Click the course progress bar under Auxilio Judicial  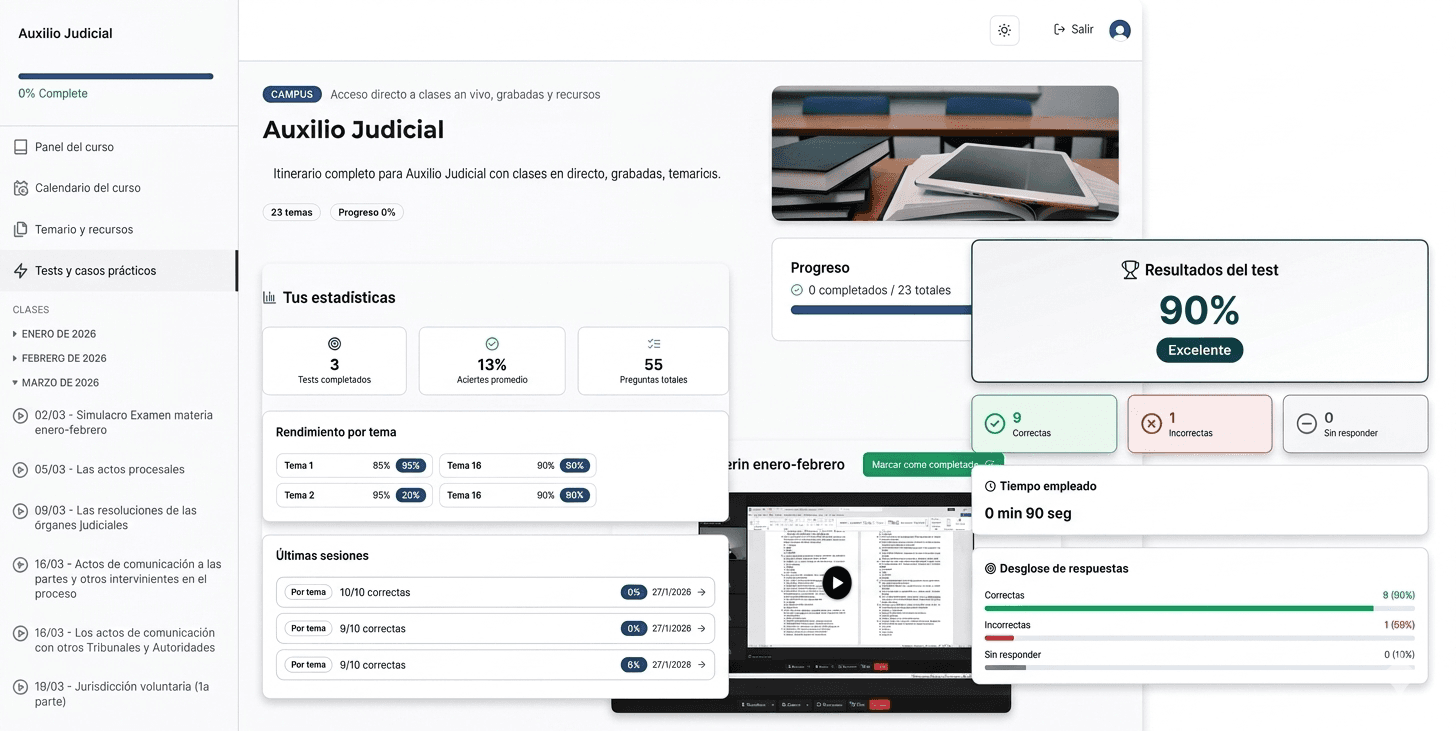(x=114, y=76)
